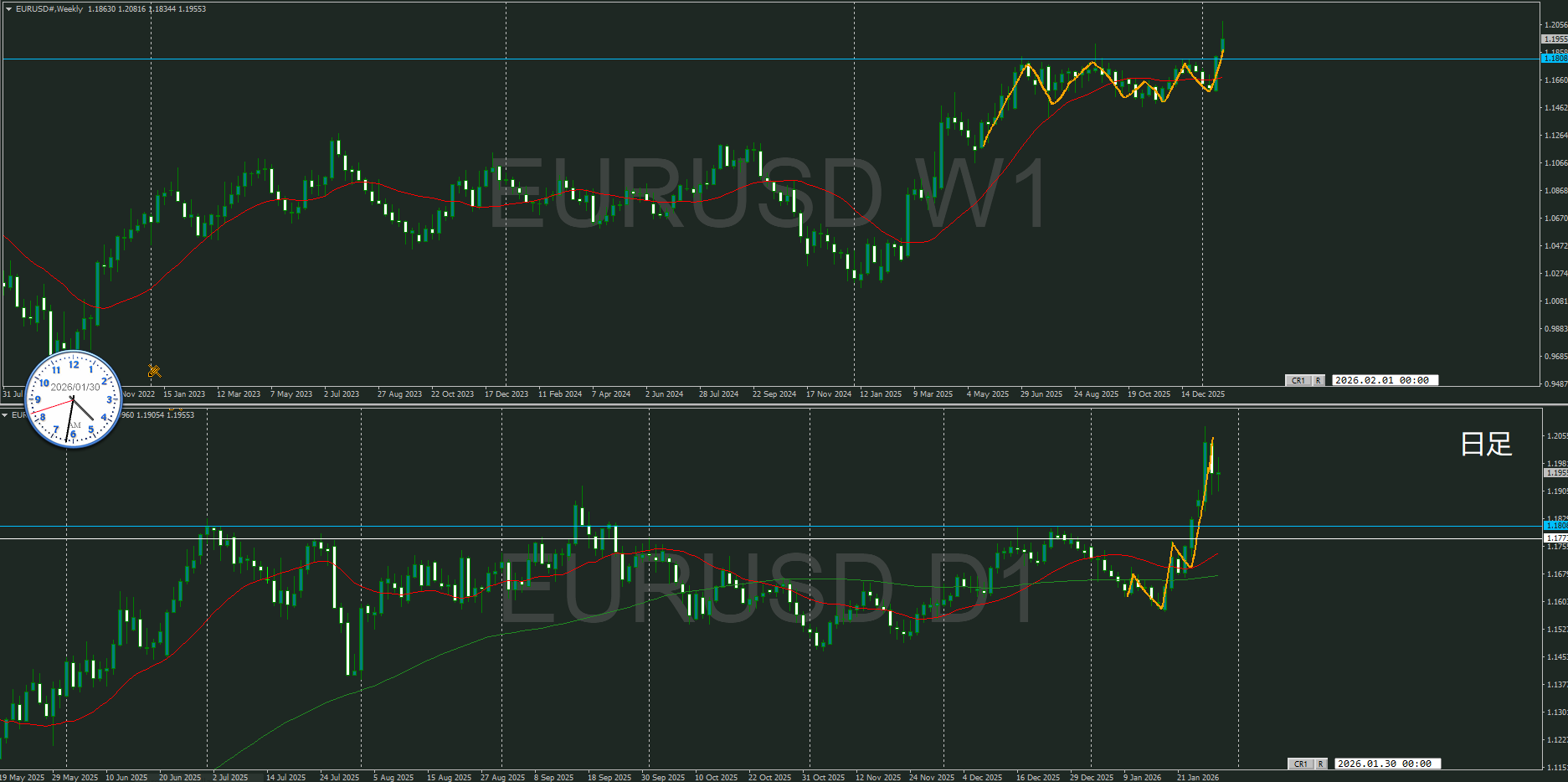Click blue price tag on weekly axis
This screenshot has height=782, width=1568.
(1555, 59)
